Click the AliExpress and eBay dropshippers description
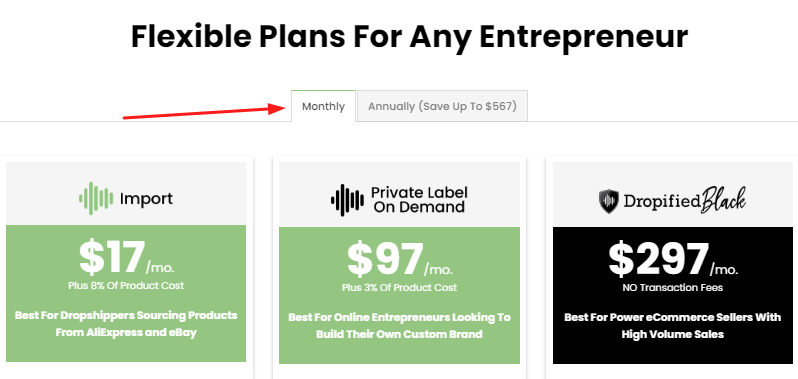The image size is (798, 379). pos(126,325)
